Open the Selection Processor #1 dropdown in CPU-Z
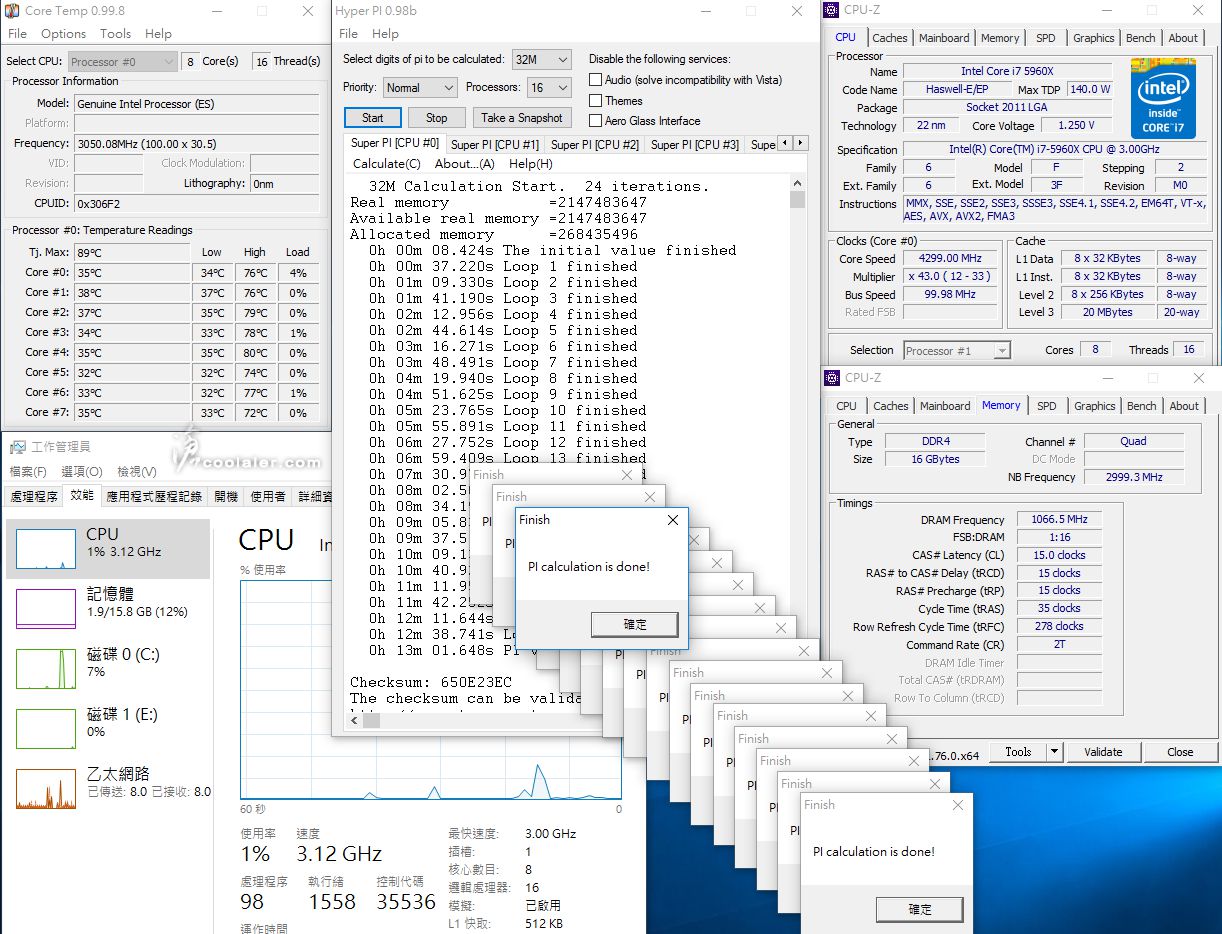Viewport: 1222px width, 934px height. coord(957,351)
